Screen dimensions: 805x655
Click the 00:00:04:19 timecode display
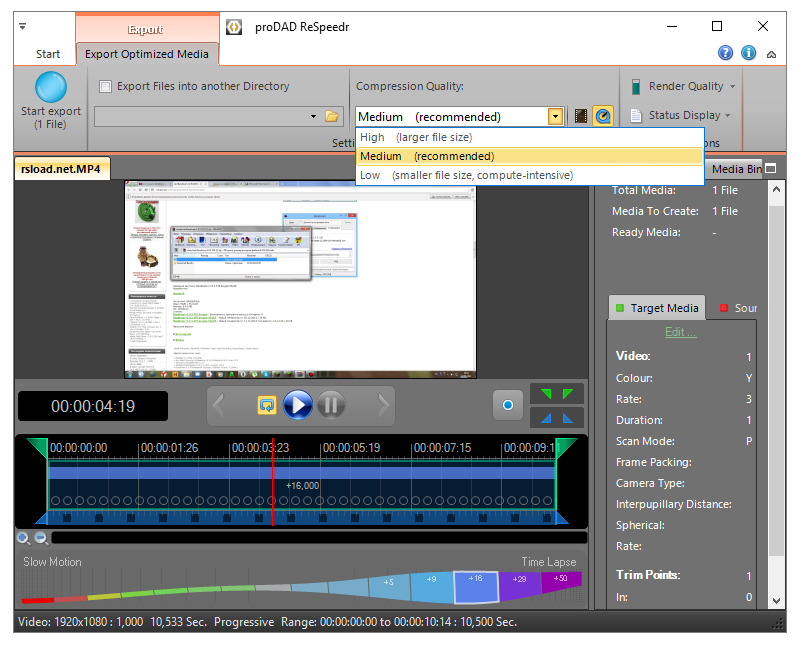pos(93,406)
